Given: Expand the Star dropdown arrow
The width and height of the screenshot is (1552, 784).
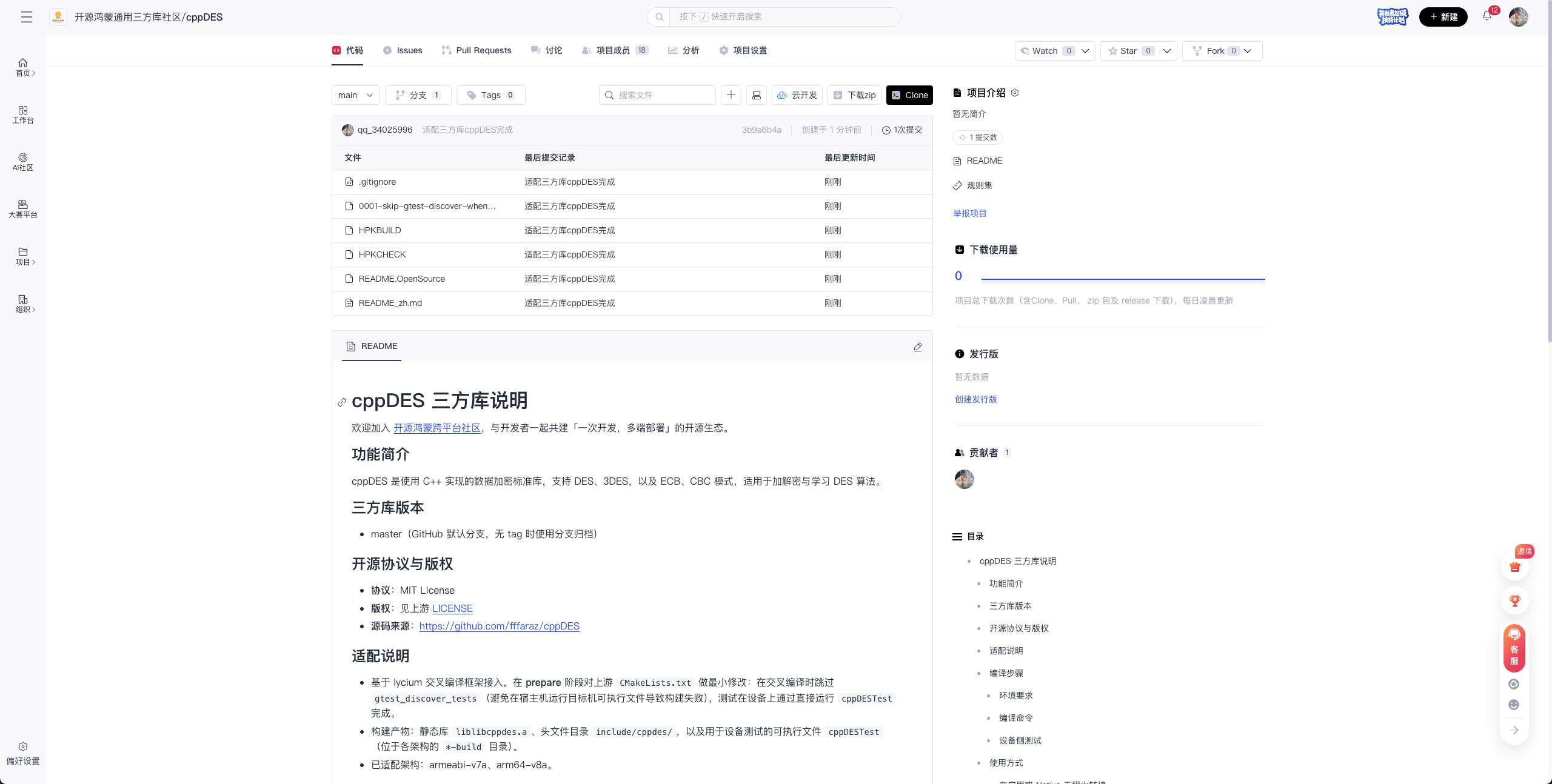Looking at the screenshot, I should (x=1167, y=51).
